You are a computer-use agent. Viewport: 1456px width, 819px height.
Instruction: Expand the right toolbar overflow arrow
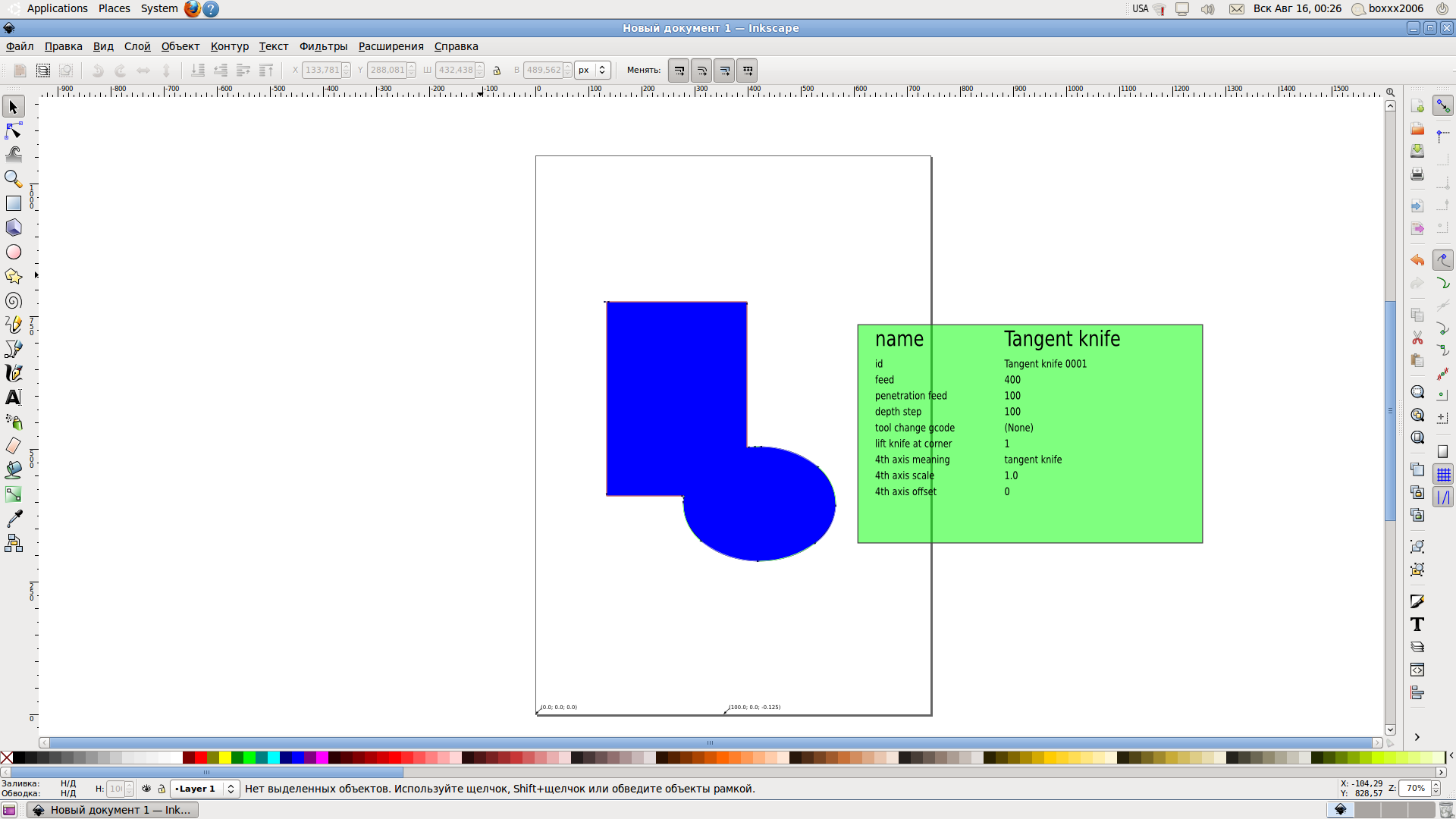click(x=1417, y=737)
